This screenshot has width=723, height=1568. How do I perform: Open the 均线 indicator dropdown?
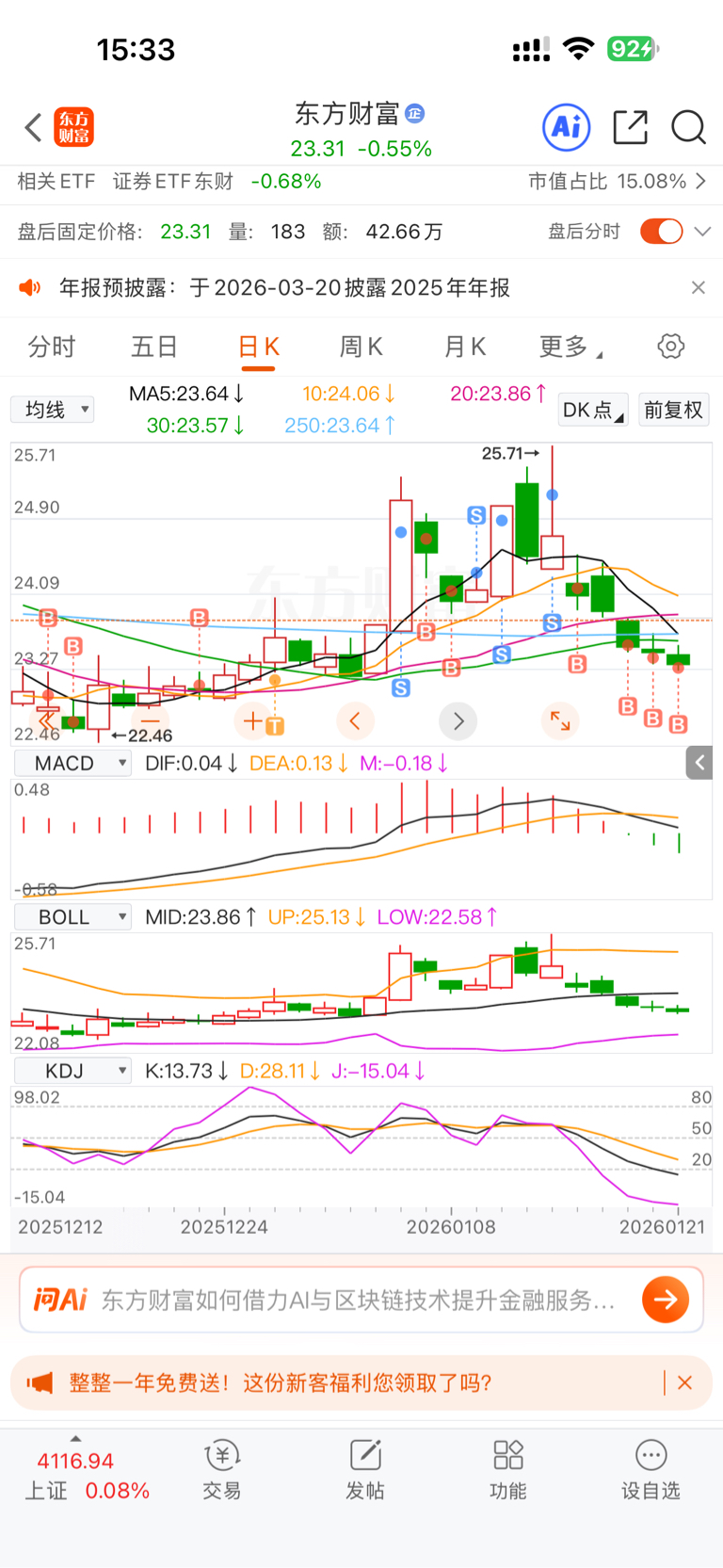tap(53, 410)
